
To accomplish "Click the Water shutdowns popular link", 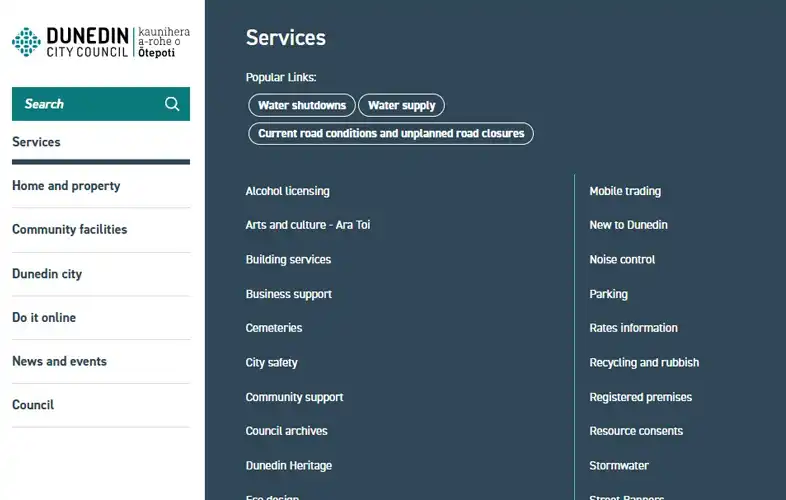I will [x=302, y=105].
